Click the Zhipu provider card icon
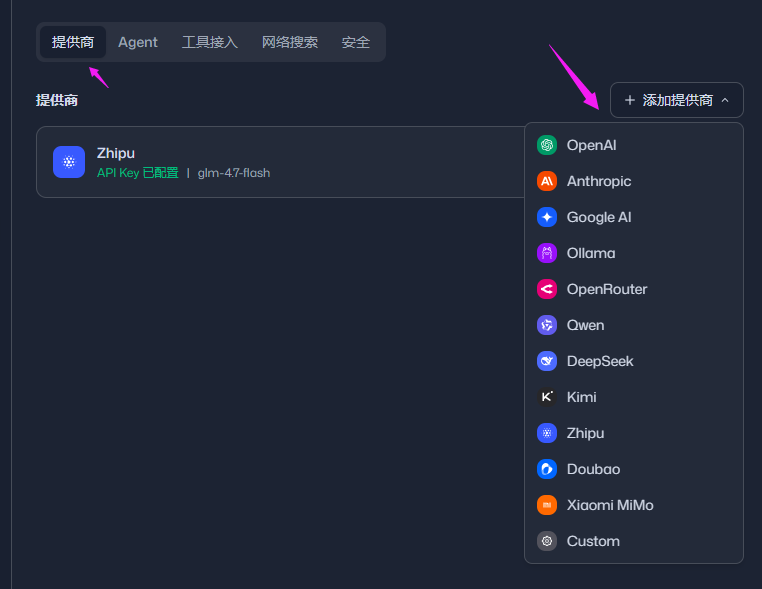The width and height of the screenshot is (762, 589). tap(69, 162)
